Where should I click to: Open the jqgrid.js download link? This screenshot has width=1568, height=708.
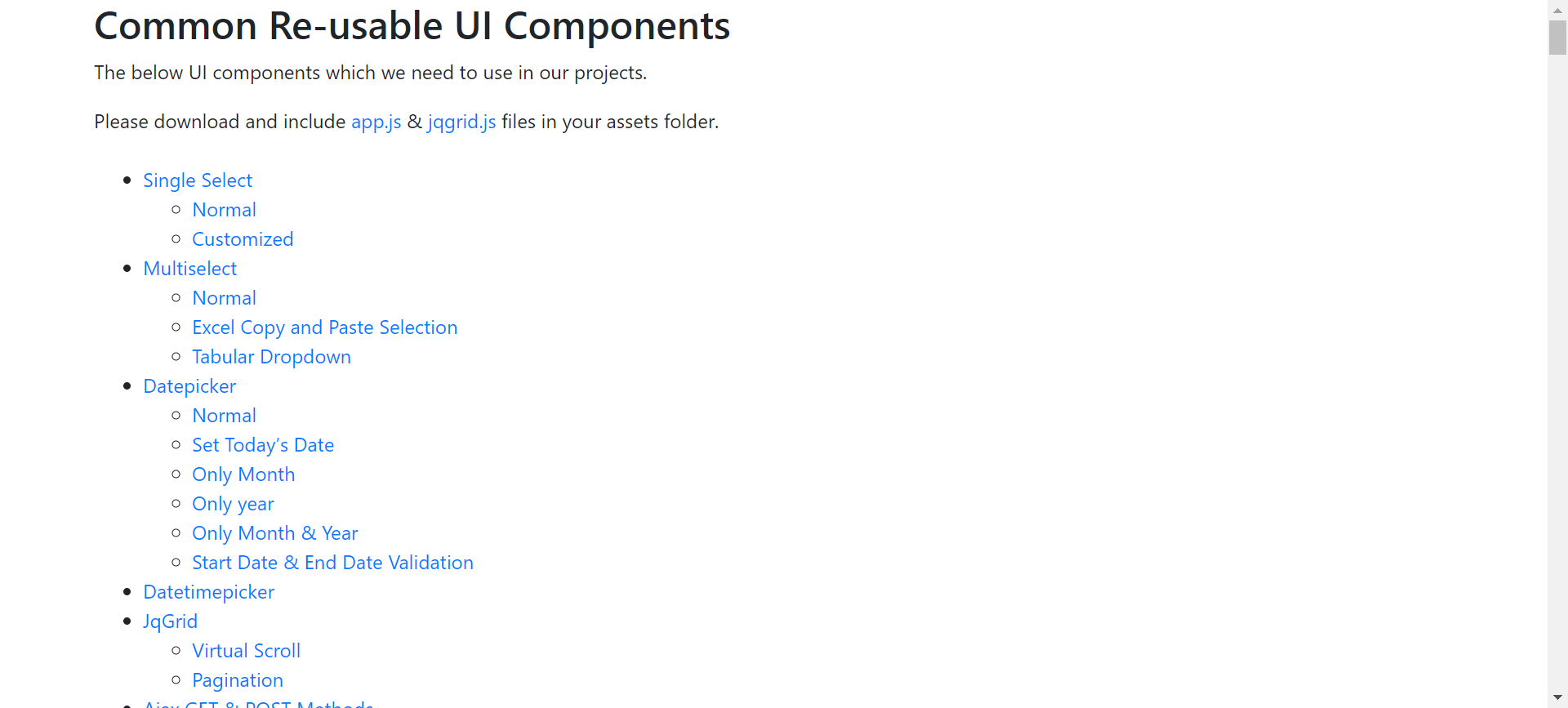pos(461,122)
